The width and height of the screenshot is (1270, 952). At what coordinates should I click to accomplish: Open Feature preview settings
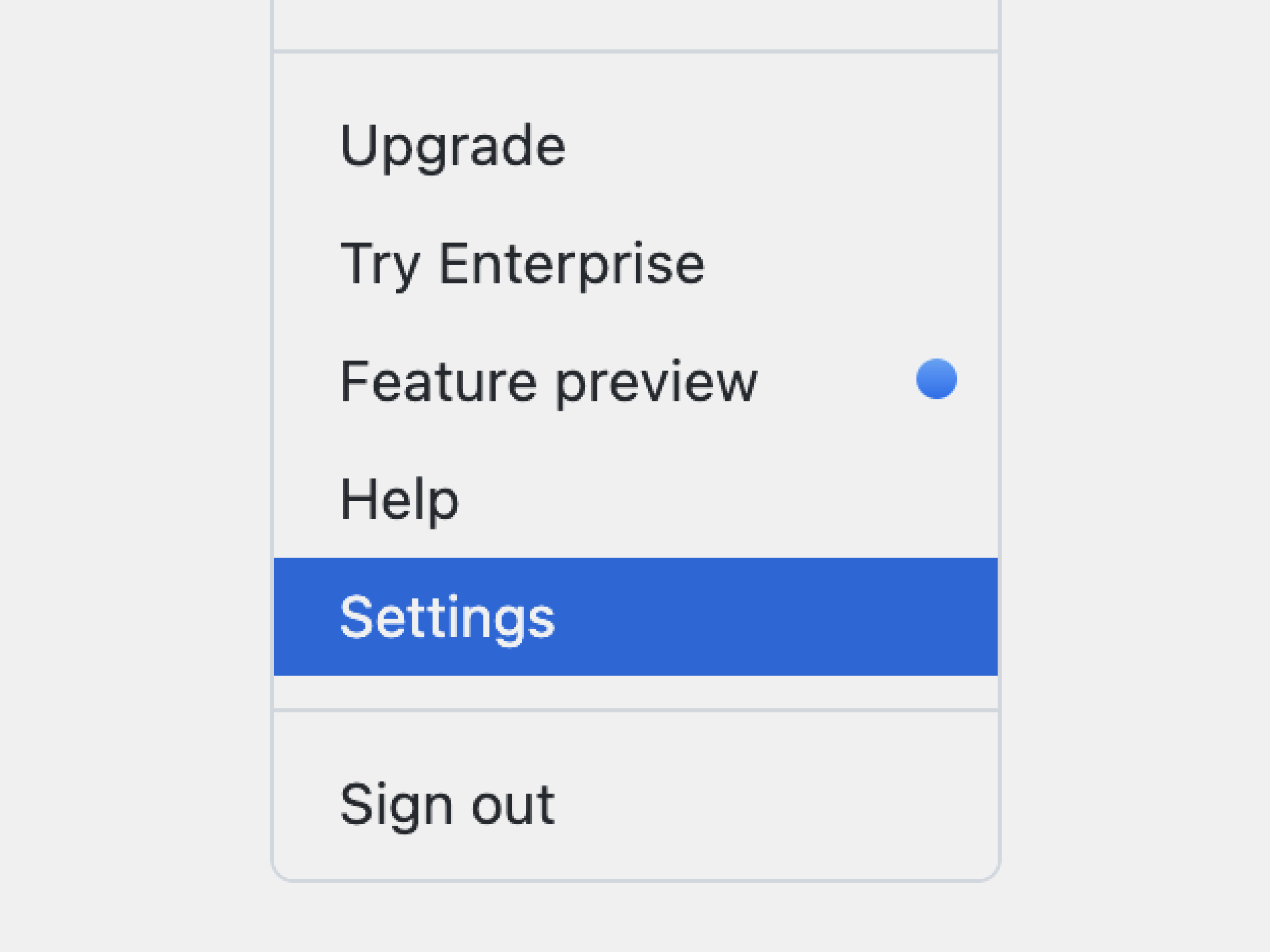(x=635, y=381)
